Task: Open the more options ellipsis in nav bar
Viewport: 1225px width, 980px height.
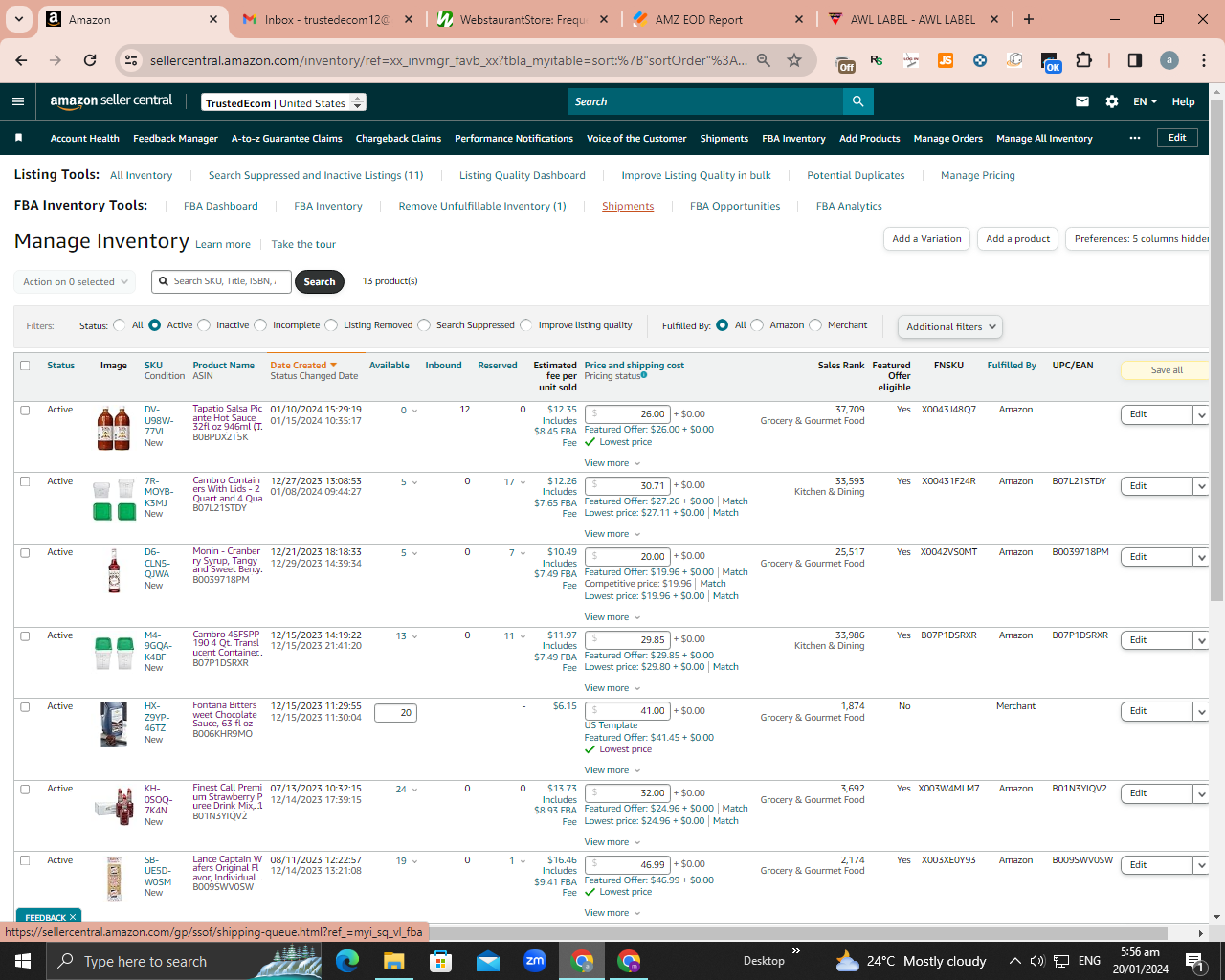Action: 1135,138
